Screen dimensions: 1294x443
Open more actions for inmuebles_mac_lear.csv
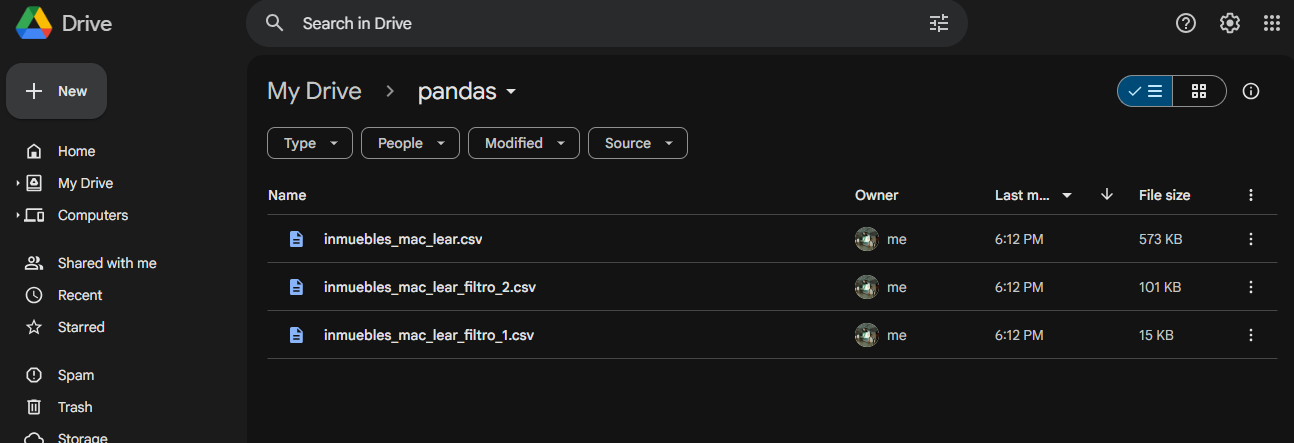(1250, 239)
